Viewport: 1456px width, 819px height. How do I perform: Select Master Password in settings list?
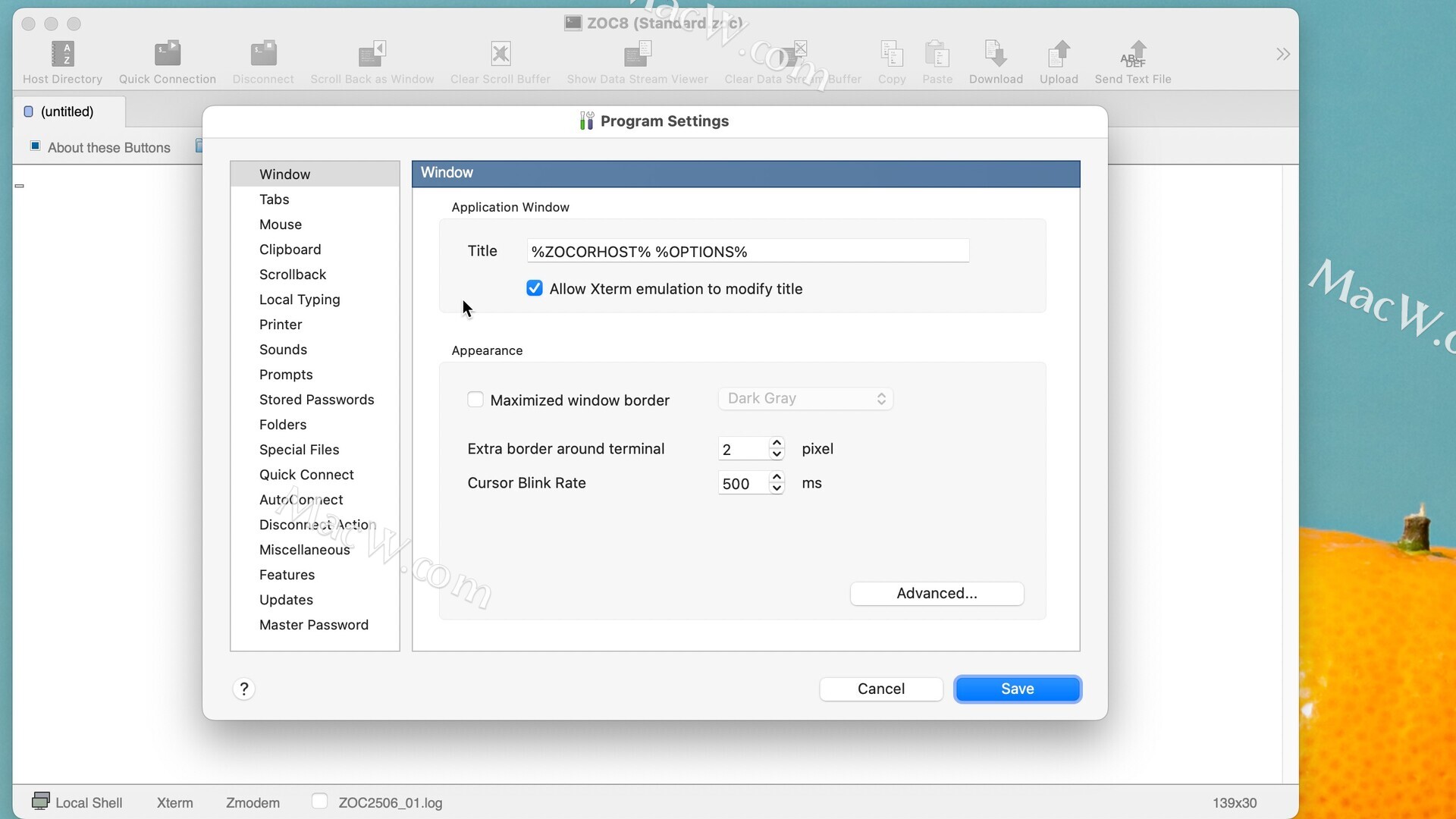point(315,624)
